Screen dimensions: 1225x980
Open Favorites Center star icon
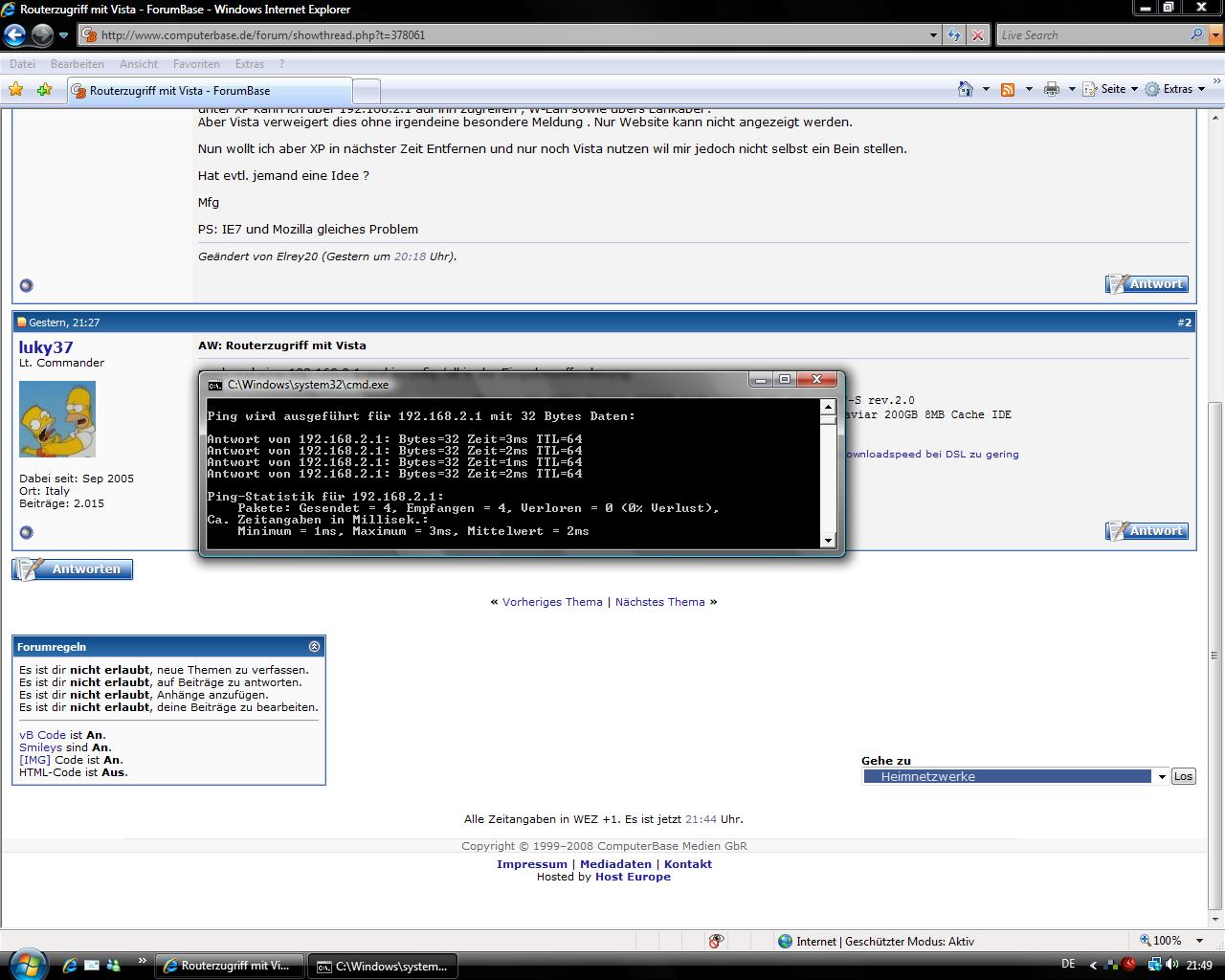point(16,89)
